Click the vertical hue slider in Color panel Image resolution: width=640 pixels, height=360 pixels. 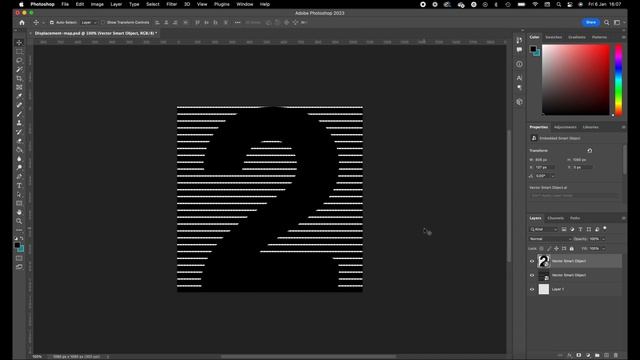pyautogui.click(x=619, y=80)
